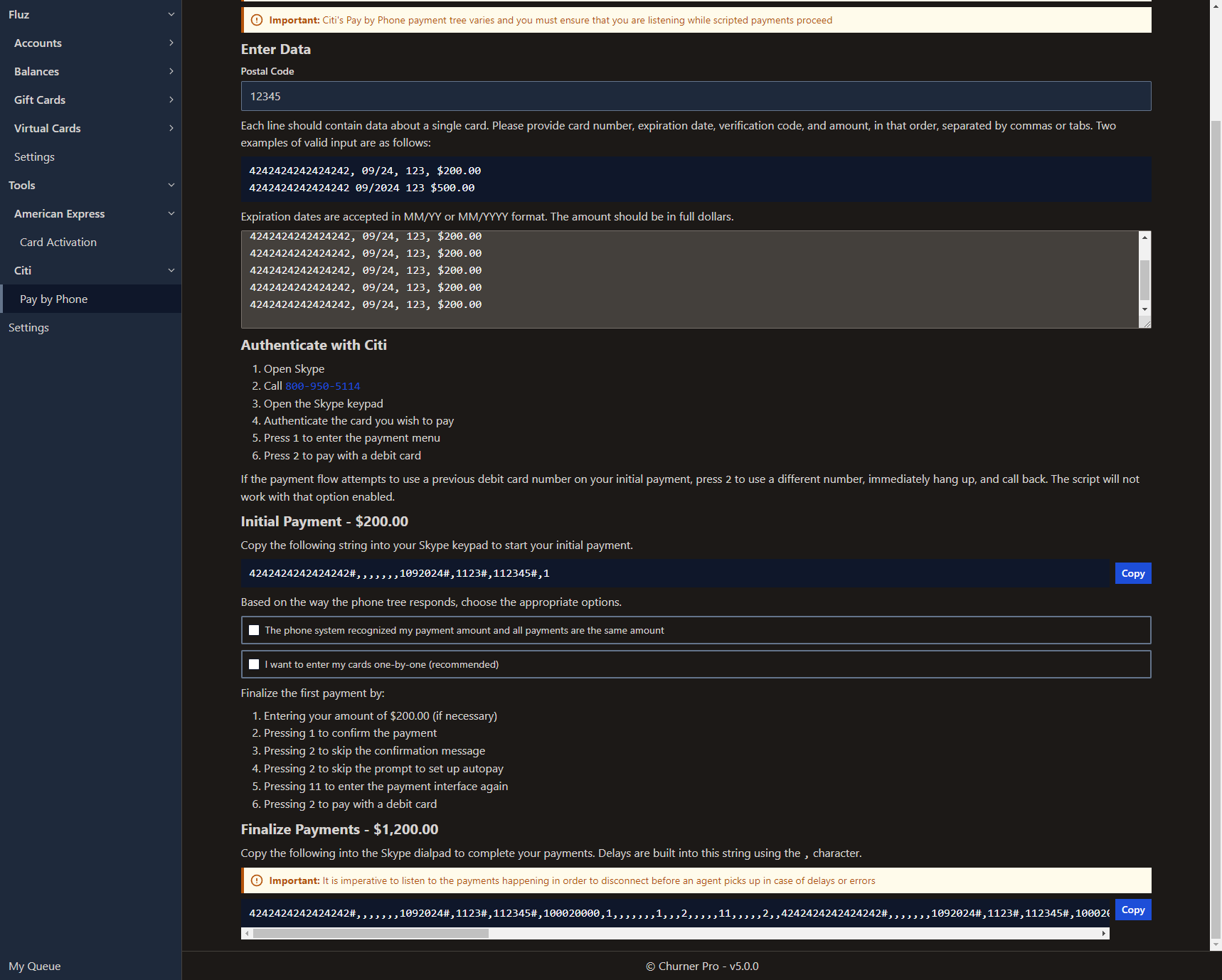1222x980 pixels.
Task: Open Settings under Fluz section
Action: [x=34, y=156]
